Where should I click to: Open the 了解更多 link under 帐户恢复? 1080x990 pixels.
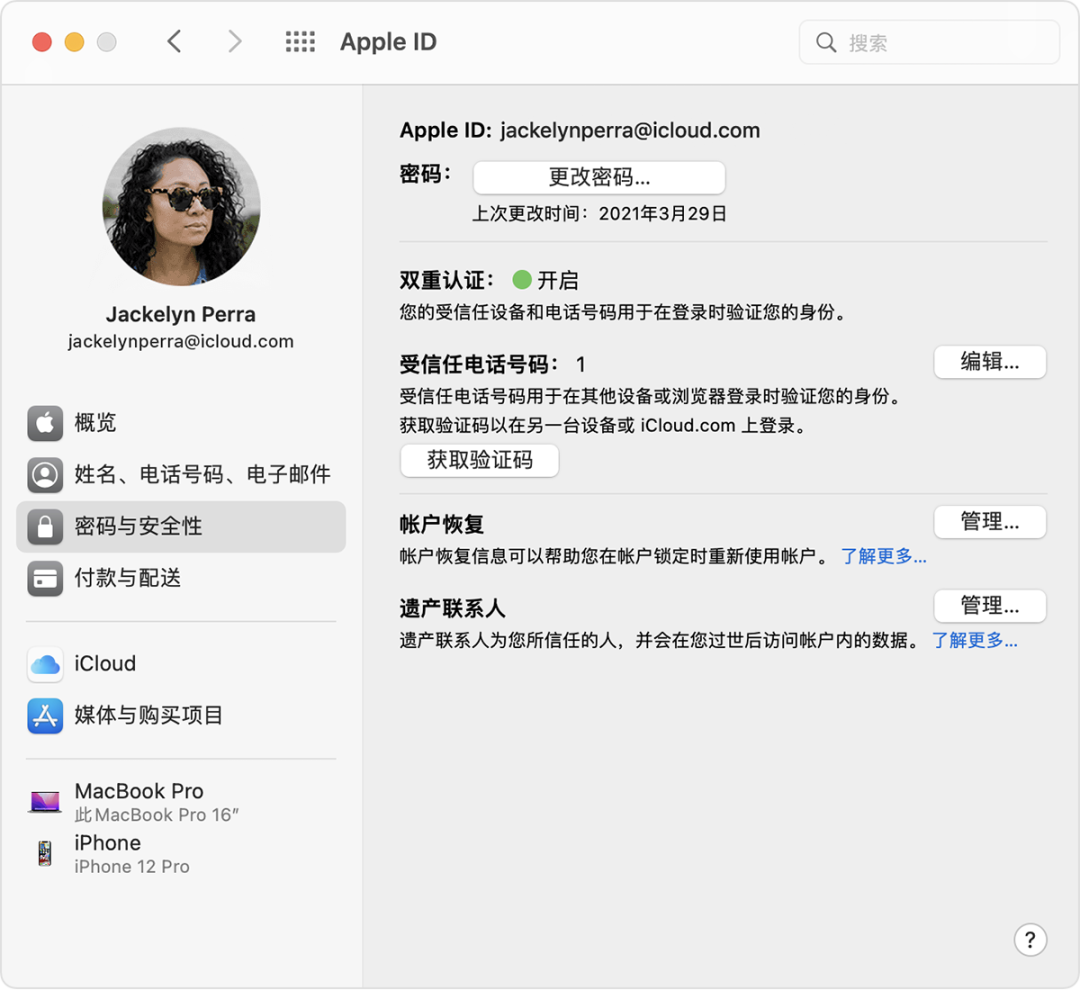pyautogui.click(x=883, y=557)
